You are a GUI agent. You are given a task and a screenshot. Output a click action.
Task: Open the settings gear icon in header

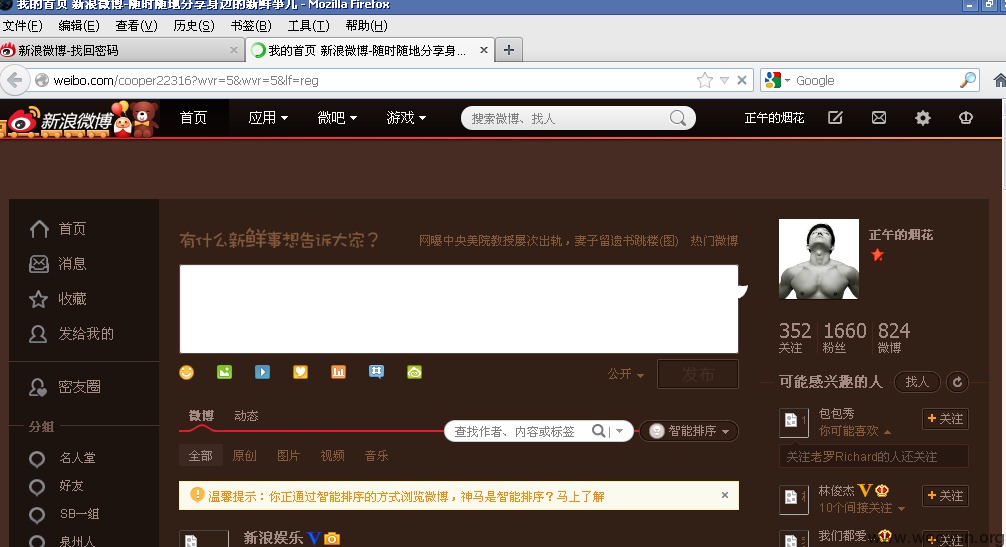point(923,117)
